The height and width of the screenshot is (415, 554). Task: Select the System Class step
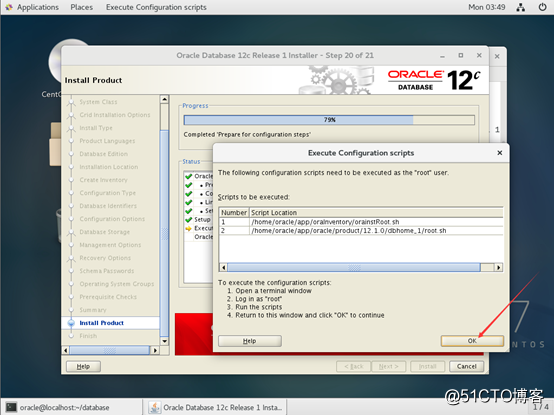98,102
